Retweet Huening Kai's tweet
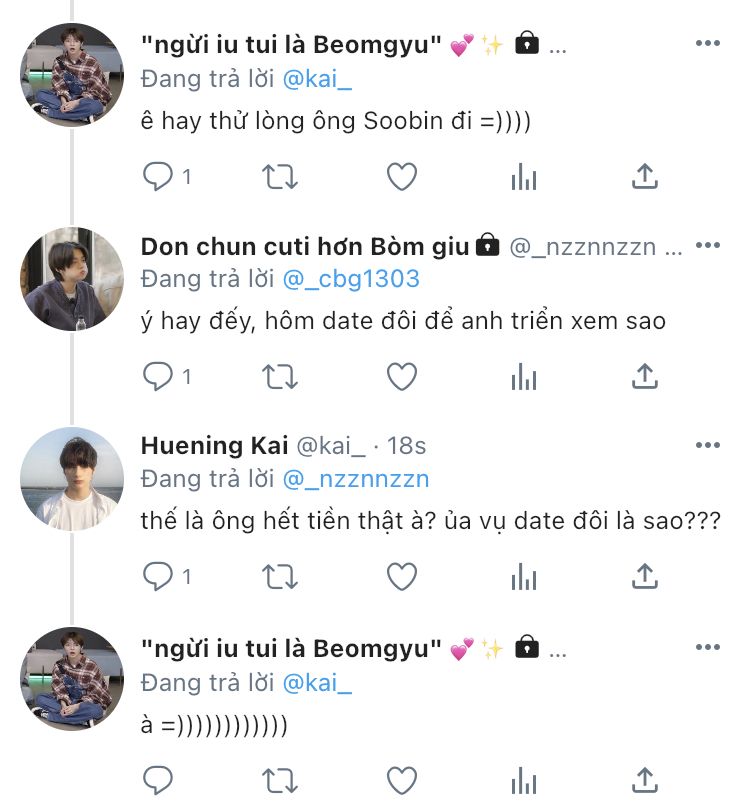 pos(280,577)
